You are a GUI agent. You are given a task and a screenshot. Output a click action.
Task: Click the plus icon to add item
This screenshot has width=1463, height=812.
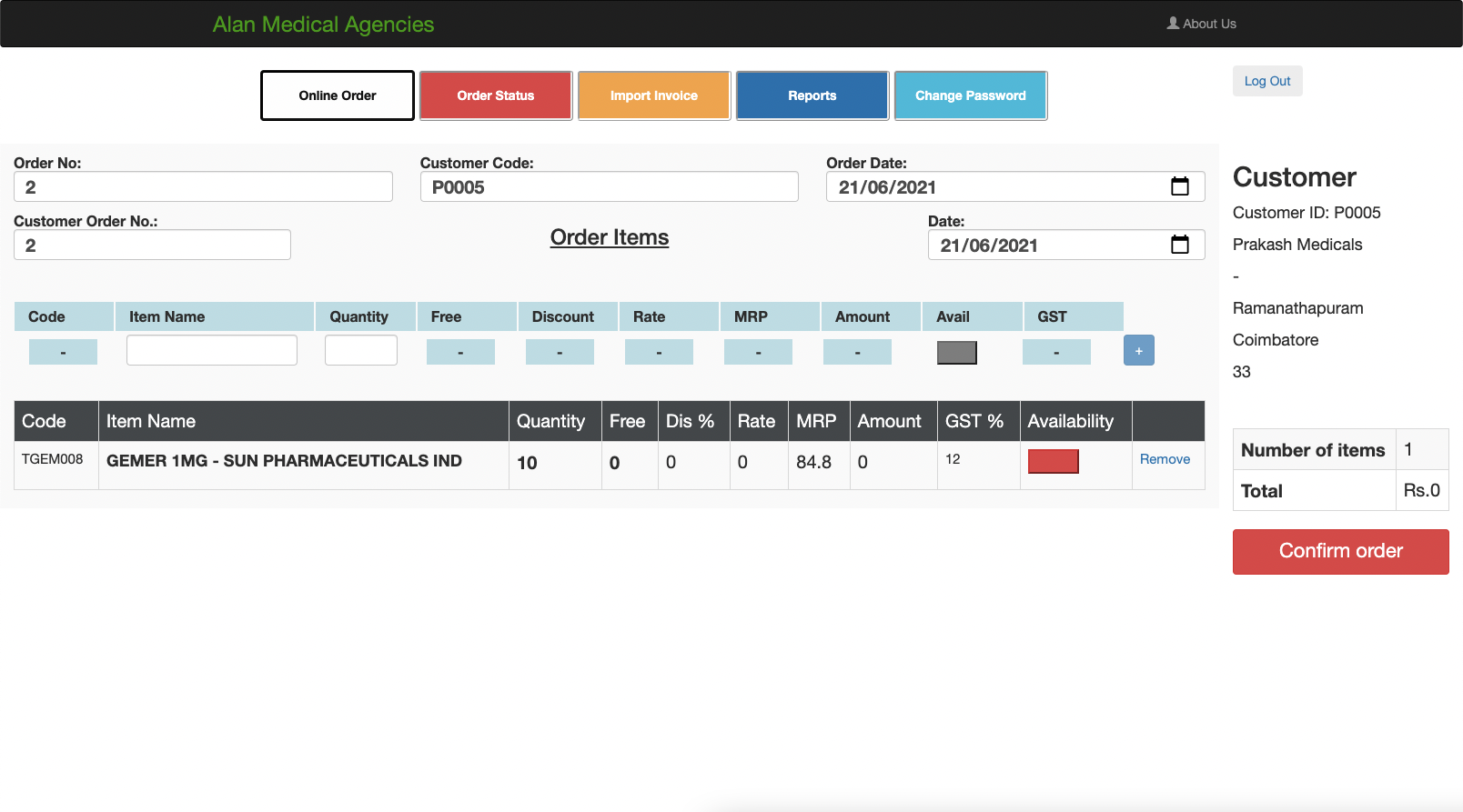(x=1138, y=351)
